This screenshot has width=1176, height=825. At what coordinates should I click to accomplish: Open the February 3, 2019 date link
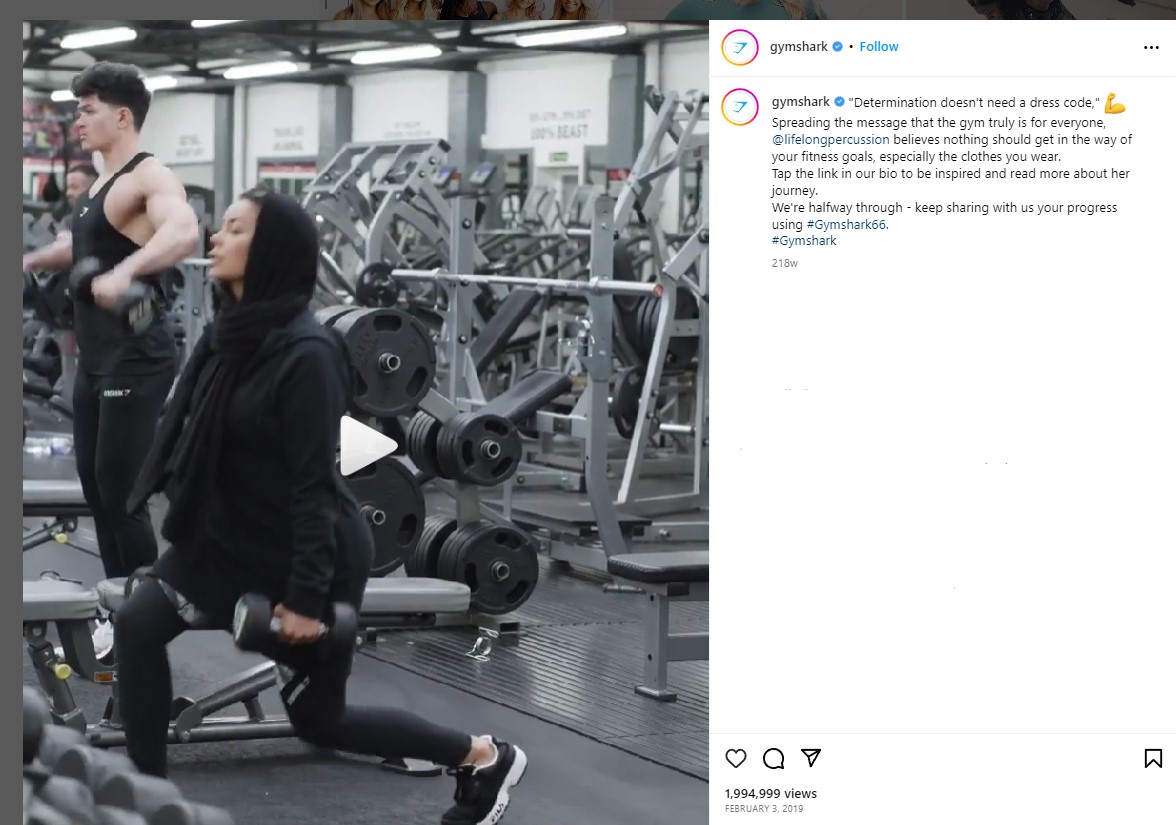764,809
